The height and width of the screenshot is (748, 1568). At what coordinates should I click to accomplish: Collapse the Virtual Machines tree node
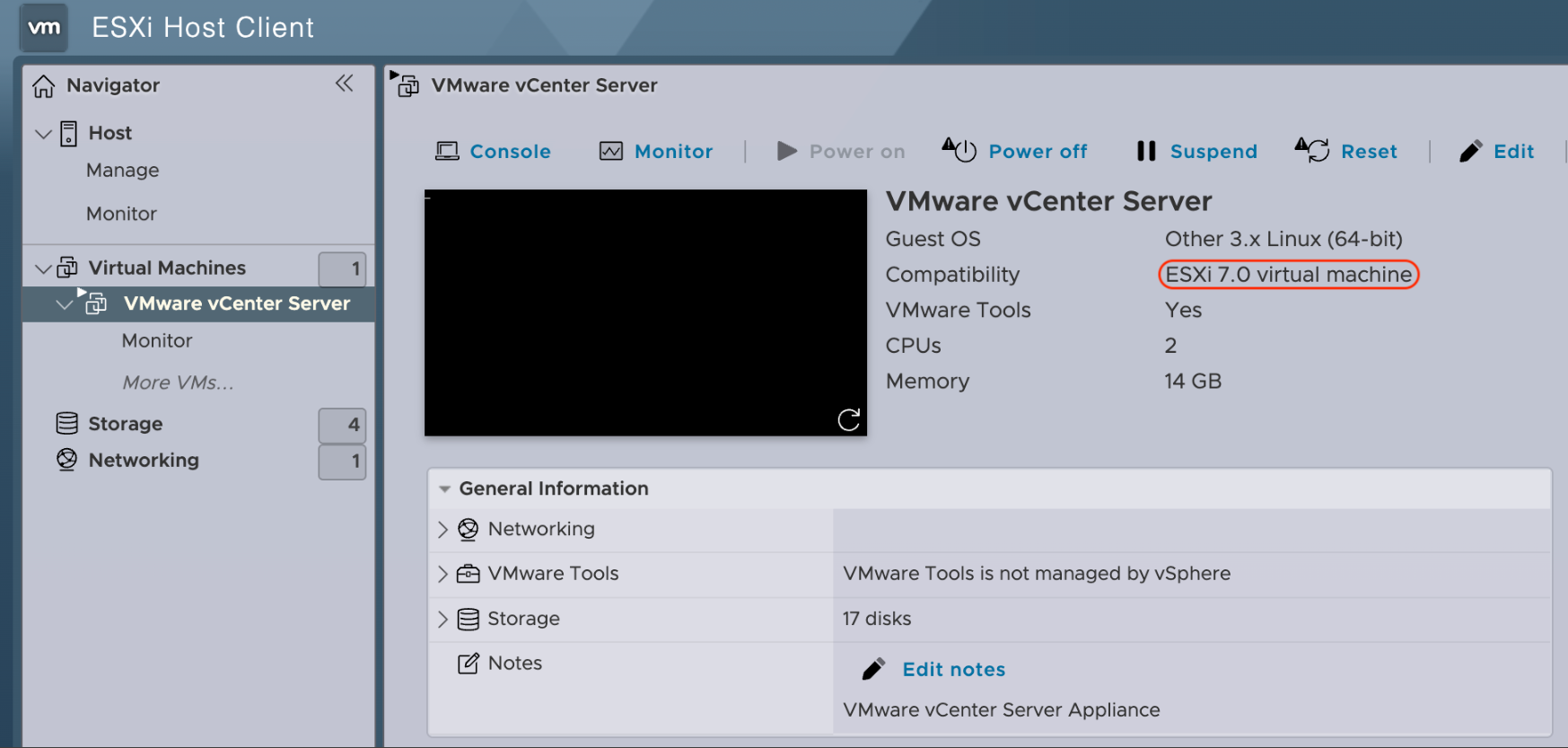pyautogui.click(x=43, y=268)
